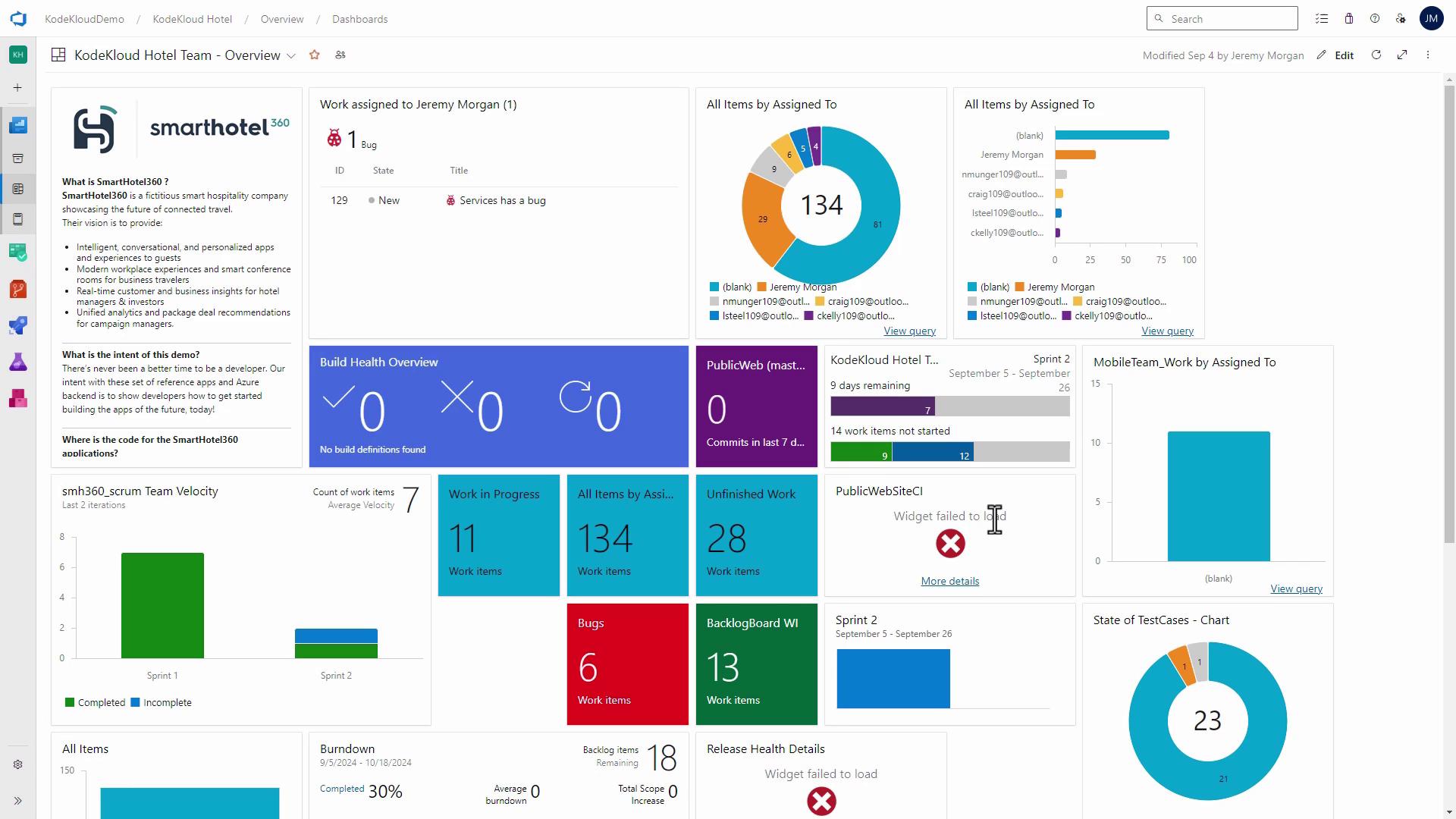Viewport: 1456px width, 819px height.
Task: Open dashboard more actions menu
Action: tap(1428, 55)
